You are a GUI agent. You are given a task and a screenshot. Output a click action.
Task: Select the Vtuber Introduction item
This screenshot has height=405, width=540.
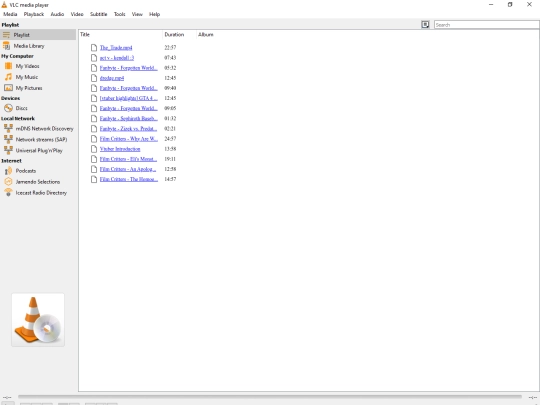pyautogui.click(x=120, y=149)
